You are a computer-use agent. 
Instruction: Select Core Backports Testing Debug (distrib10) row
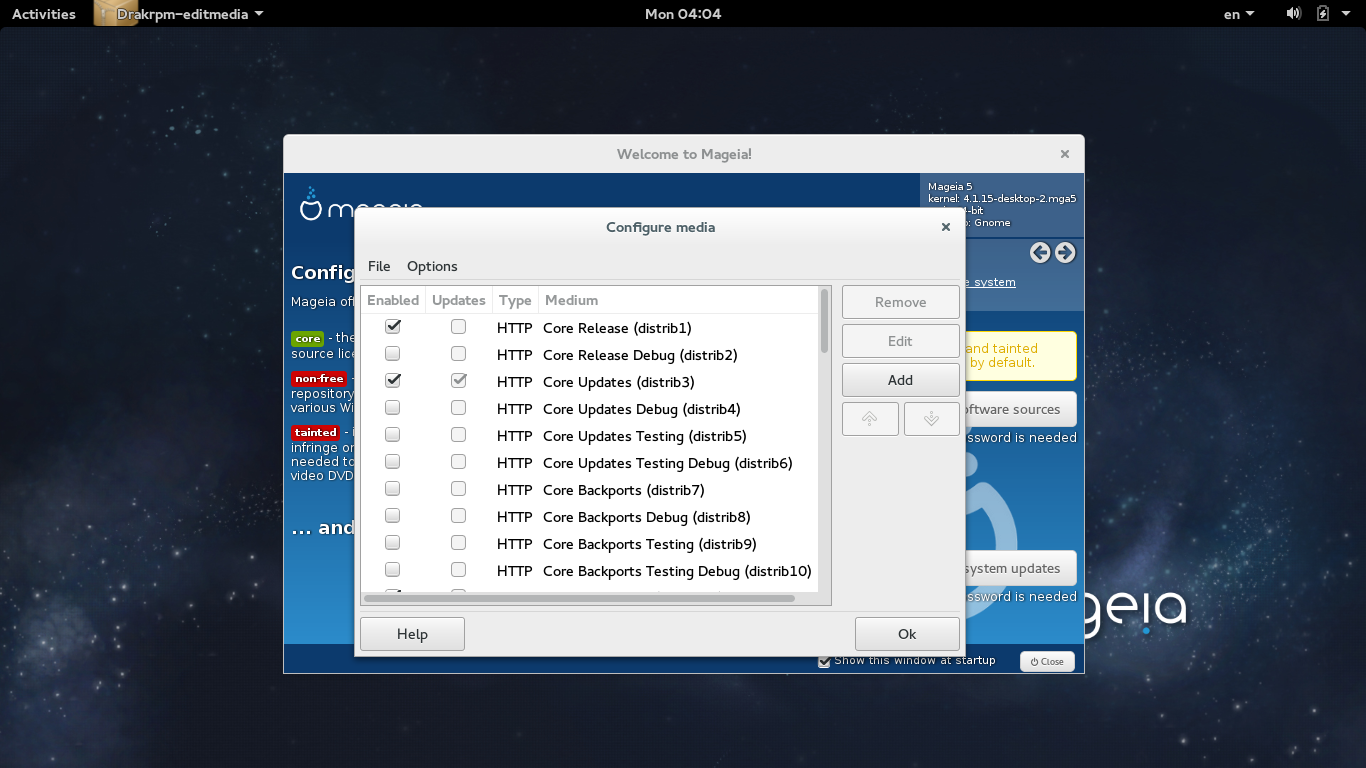tap(589, 570)
